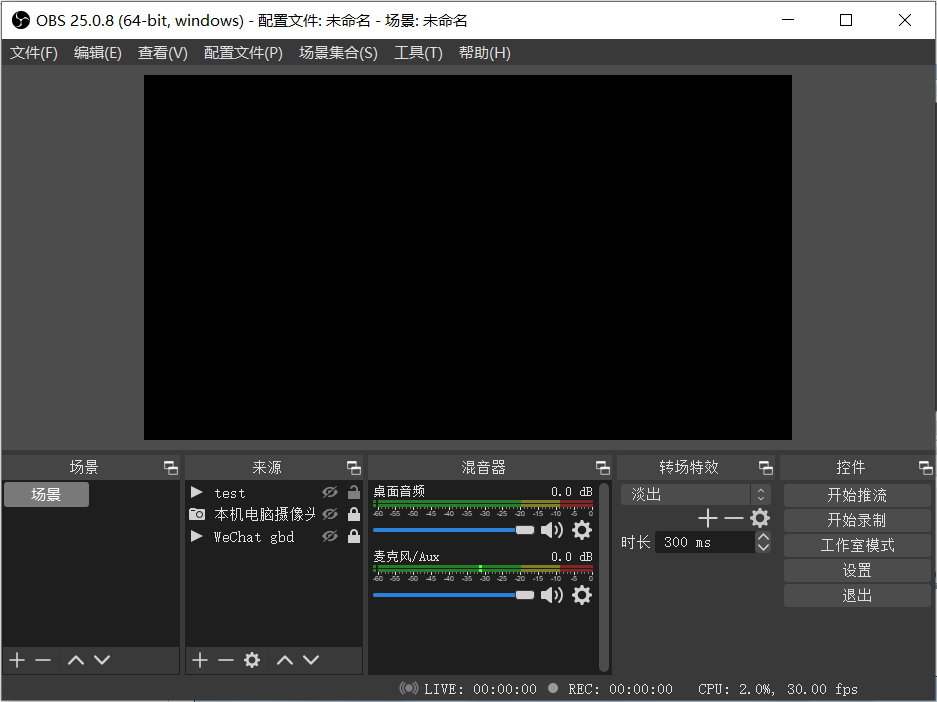Screen dimensions: 937x702
Task: Click the LIVE: 00:00:00 status text
Action: (480, 689)
